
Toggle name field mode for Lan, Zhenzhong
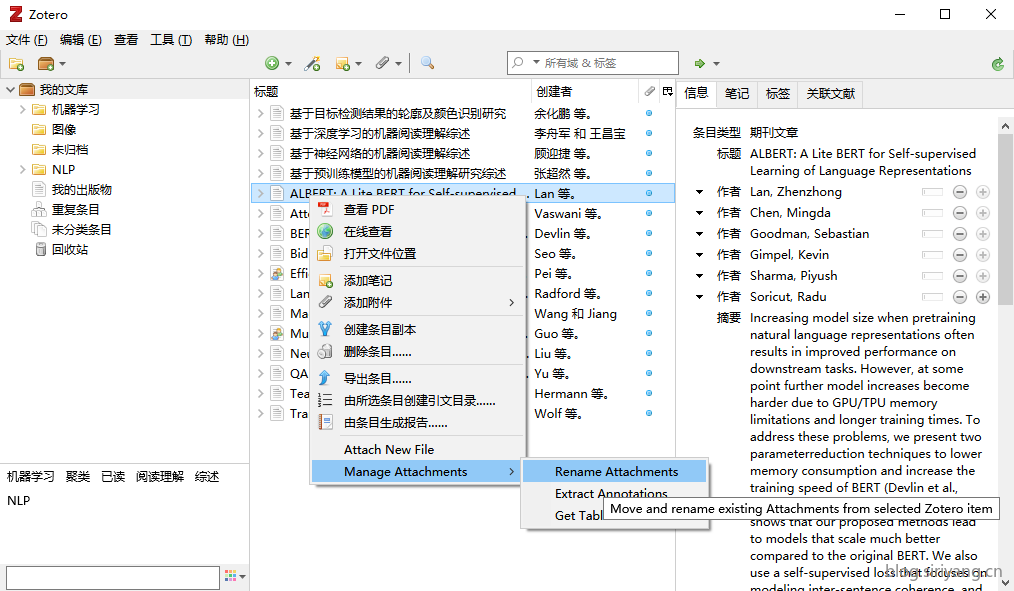click(932, 192)
